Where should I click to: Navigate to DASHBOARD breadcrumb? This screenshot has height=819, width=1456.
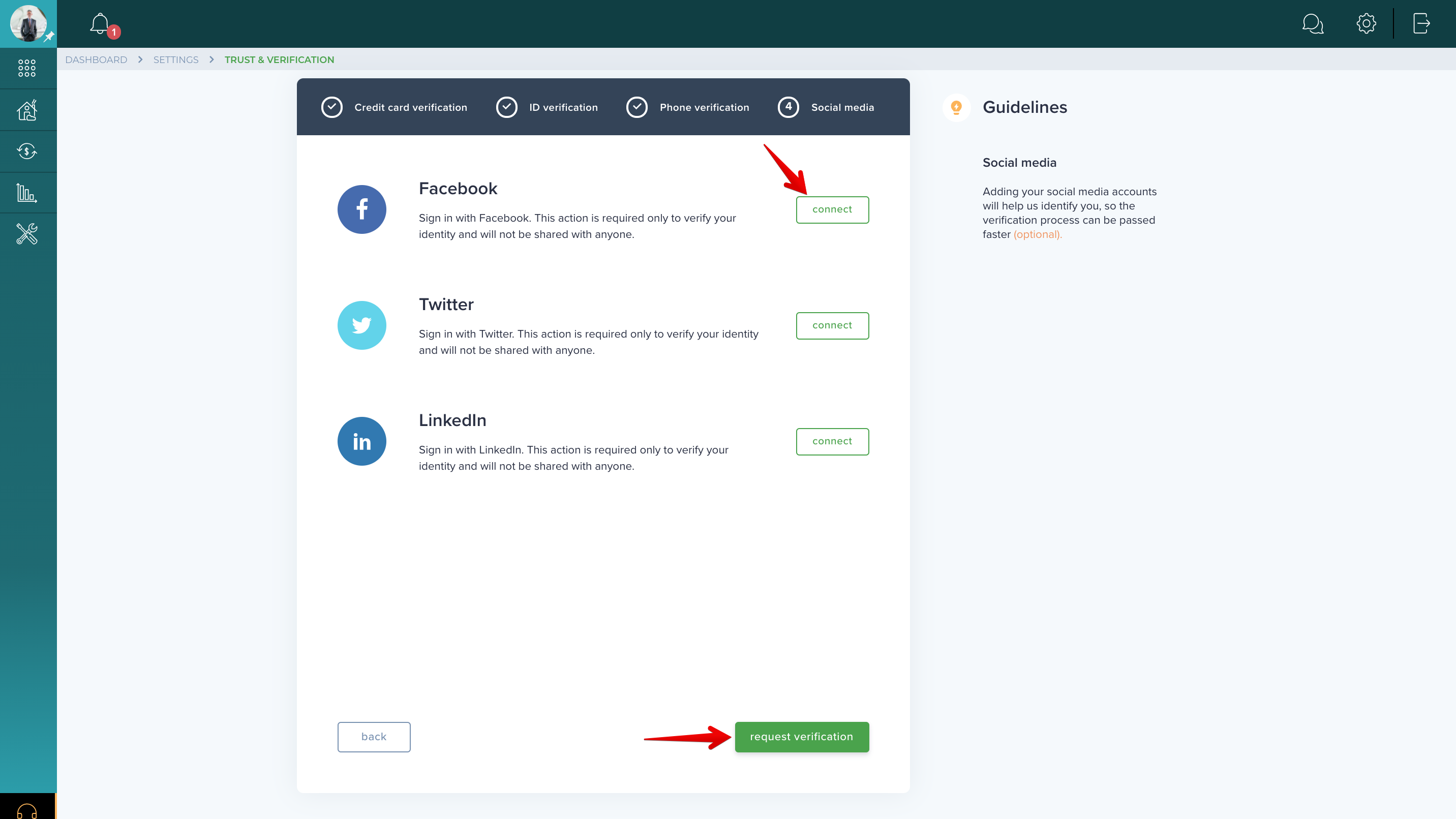click(96, 60)
